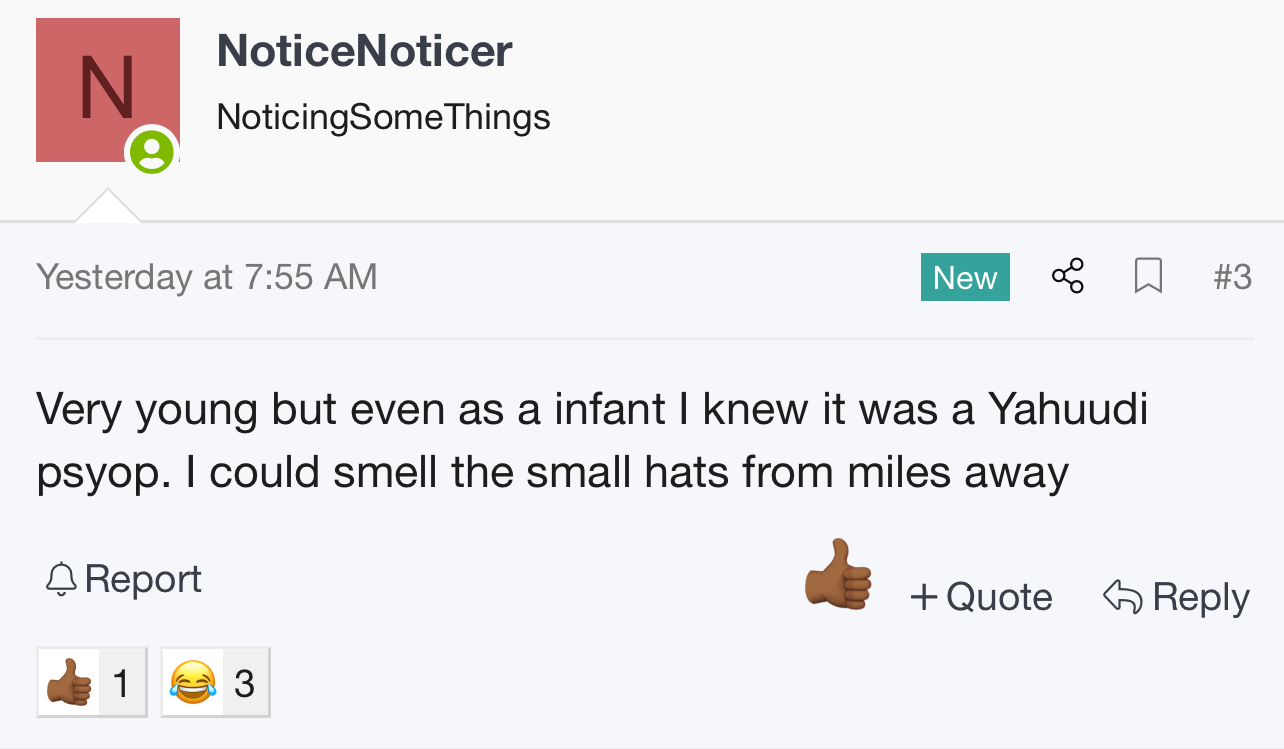
Task: Click the bell icon beside Report
Action: 61,579
